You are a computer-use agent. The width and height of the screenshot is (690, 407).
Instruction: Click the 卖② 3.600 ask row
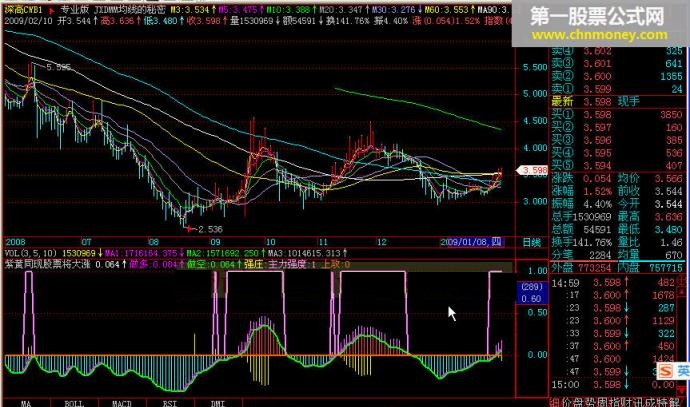tap(617, 77)
